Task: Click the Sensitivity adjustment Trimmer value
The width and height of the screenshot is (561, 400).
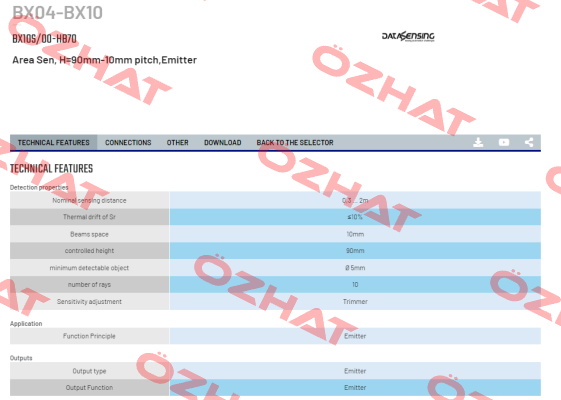Action: click(x=355, y=302)
